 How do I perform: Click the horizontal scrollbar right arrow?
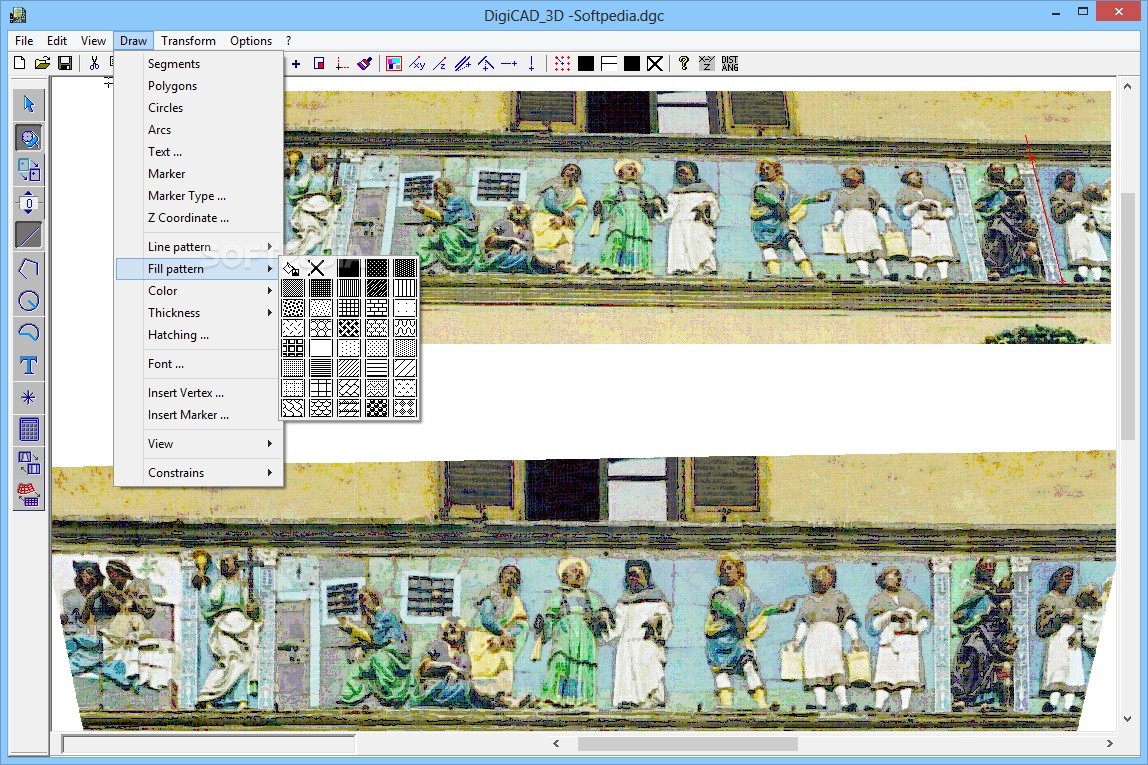point(1109,744)
